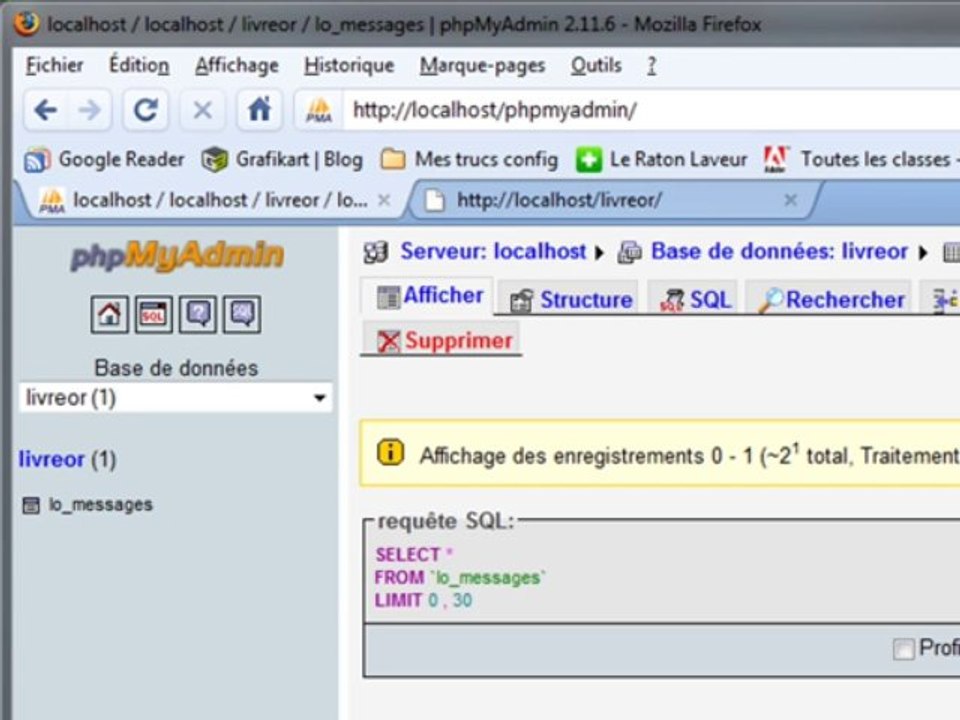Open the Marque-pages menu
This screenshot has height=720, width=960.
coord(482,65)
